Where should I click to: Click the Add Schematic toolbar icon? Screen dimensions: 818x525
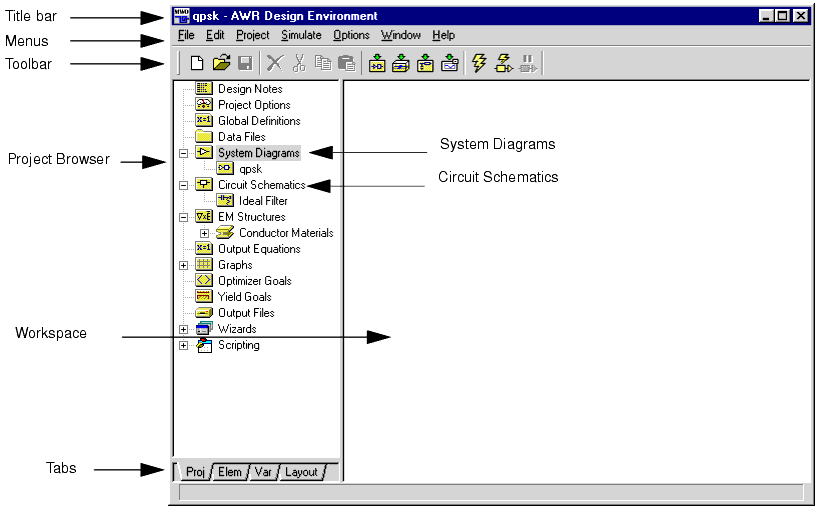coord(425,63)
